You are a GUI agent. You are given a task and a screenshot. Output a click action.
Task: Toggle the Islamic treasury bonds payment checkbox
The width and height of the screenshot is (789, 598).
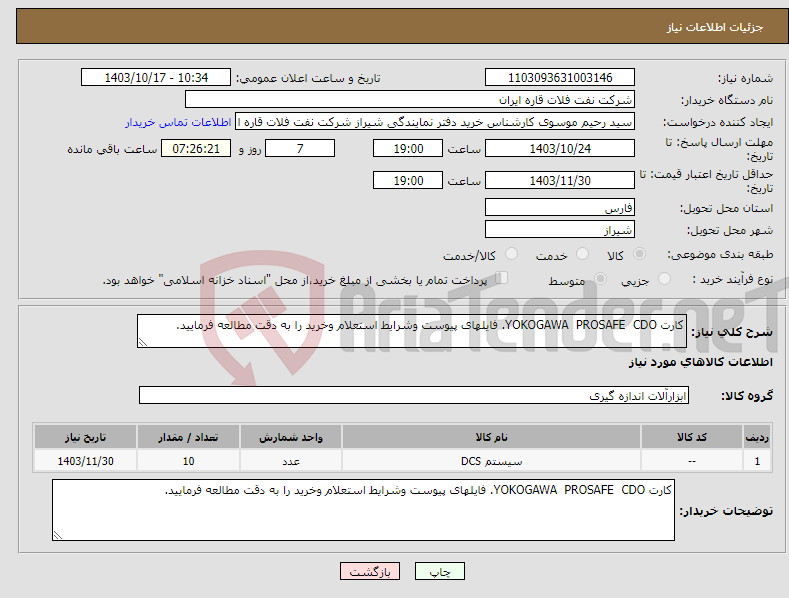[501, 278]
